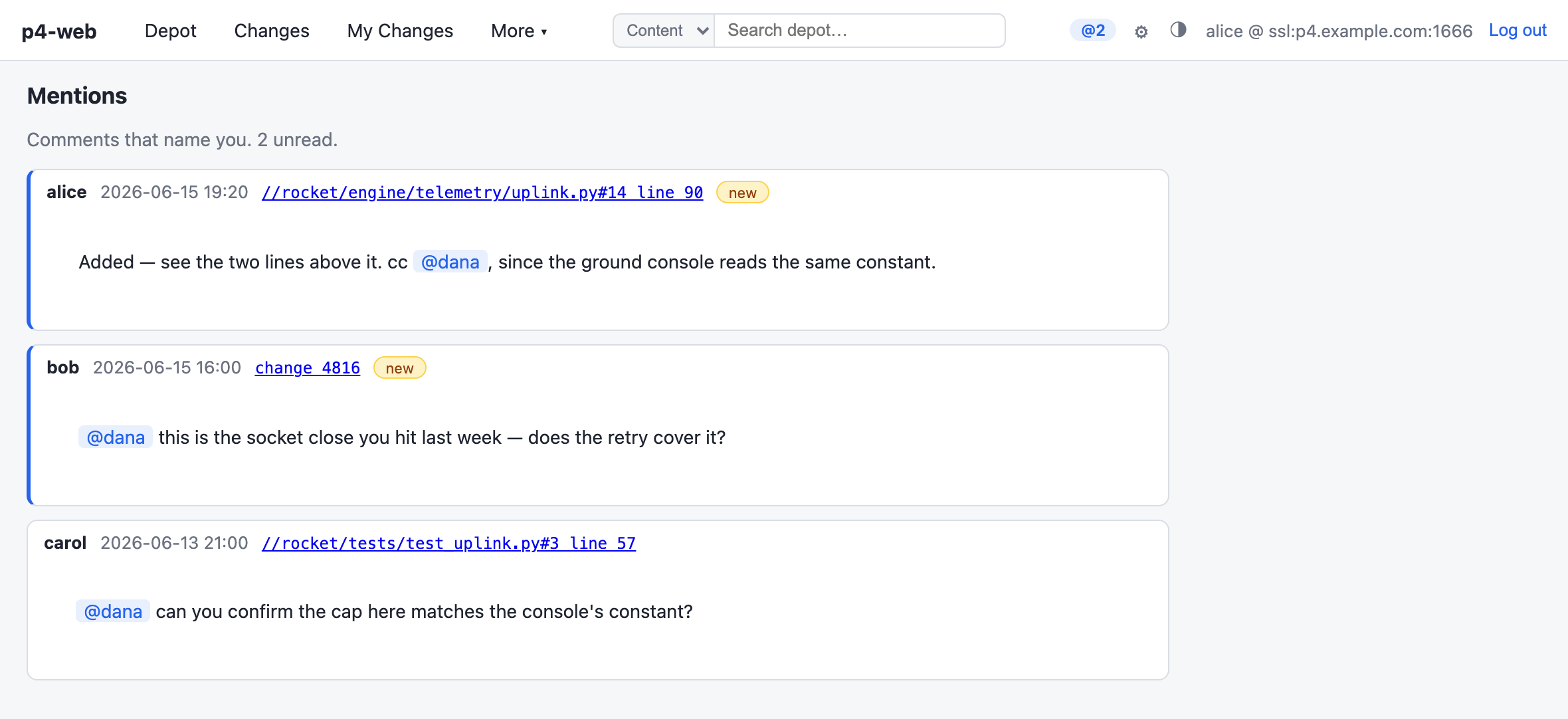
Task: Click timestamp 2026-06-13 21:00
Action: pos(174,543)
